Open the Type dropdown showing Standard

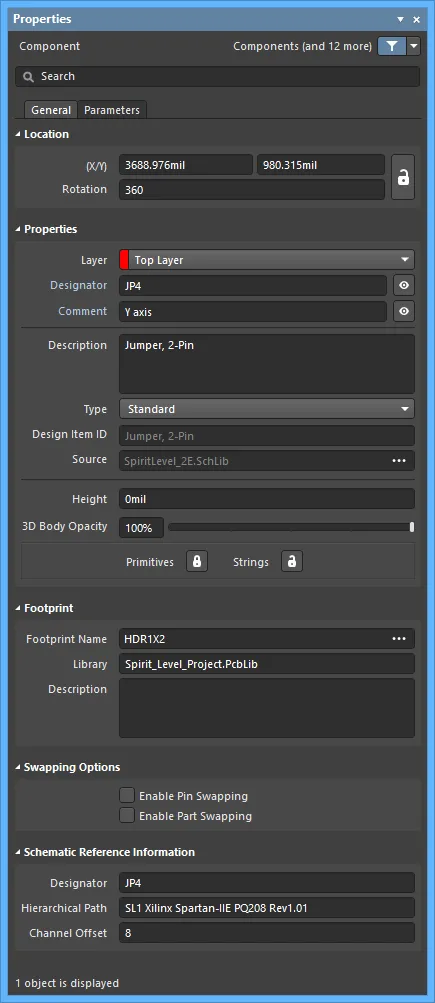coord(267,409)
